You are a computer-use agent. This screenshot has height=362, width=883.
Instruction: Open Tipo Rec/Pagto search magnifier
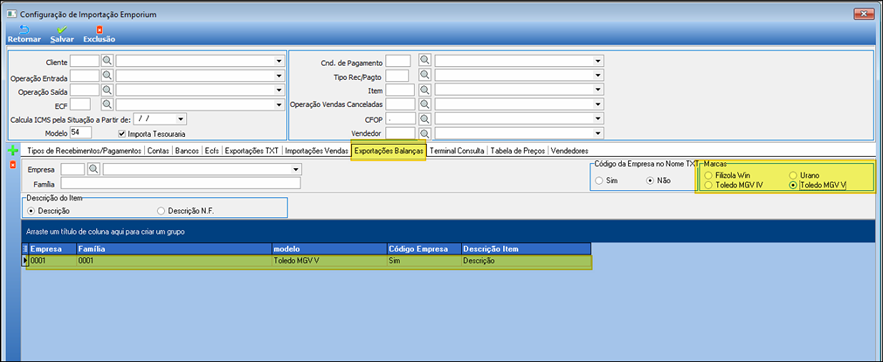coord(425,75)
